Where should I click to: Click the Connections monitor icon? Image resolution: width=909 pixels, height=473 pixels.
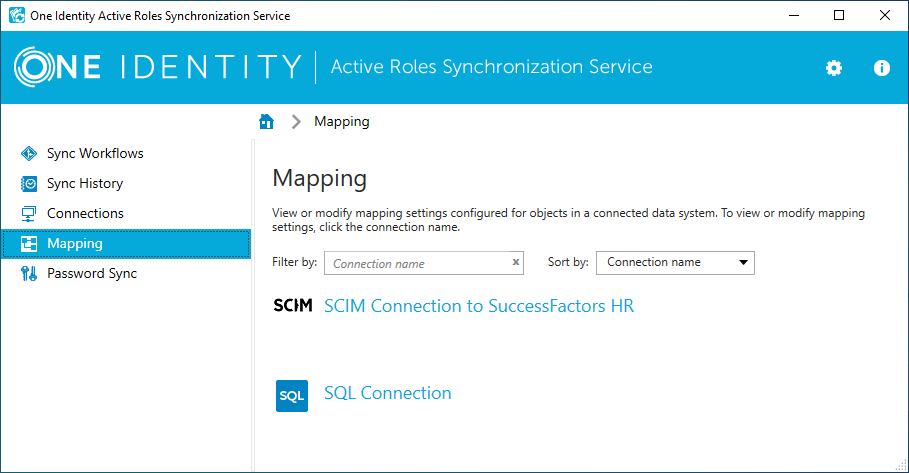(x=28, y=214)
